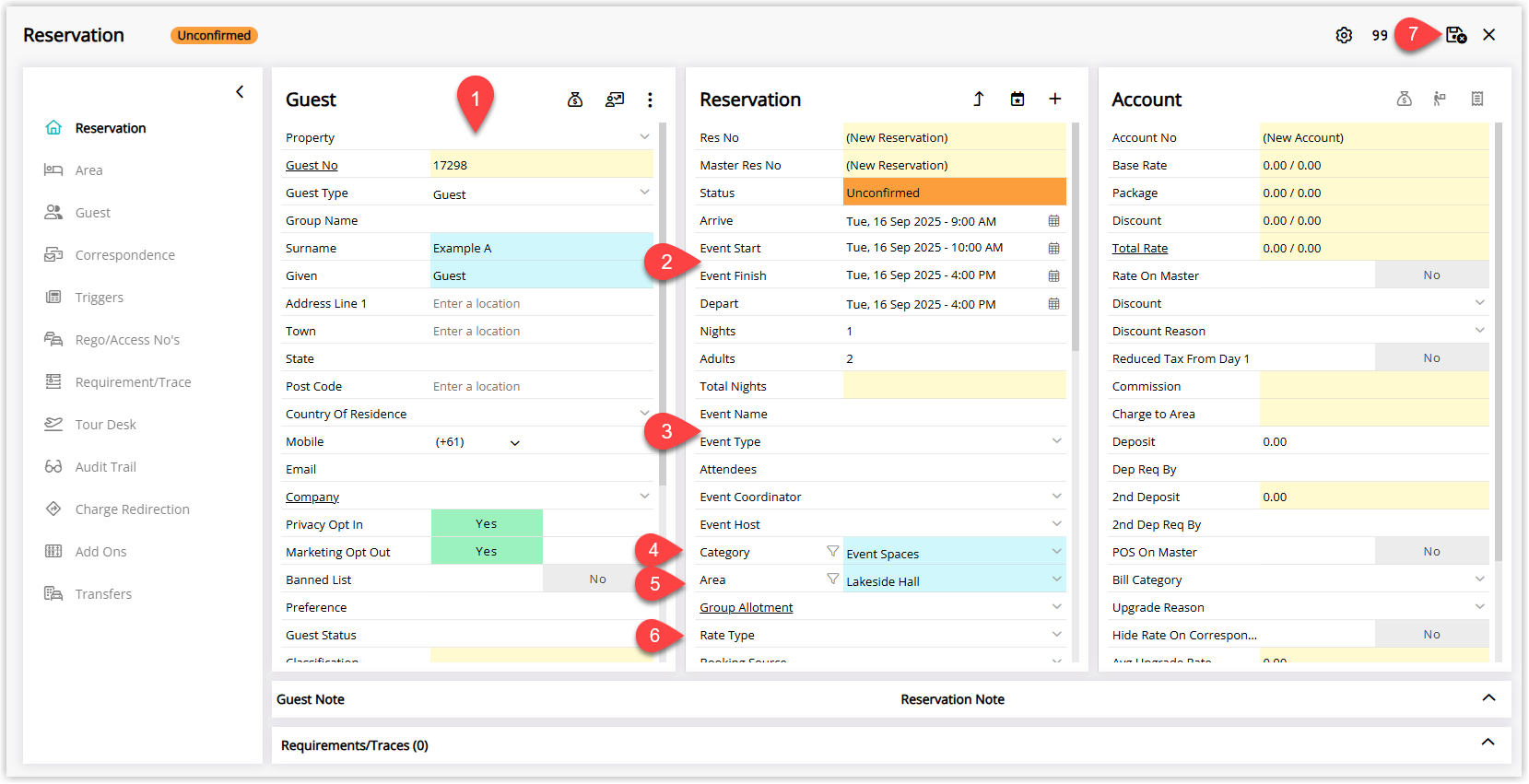Open the Country Of Residence dropdown
Viewport: 1529px width, 784px height.
click(x=644, y=413)
